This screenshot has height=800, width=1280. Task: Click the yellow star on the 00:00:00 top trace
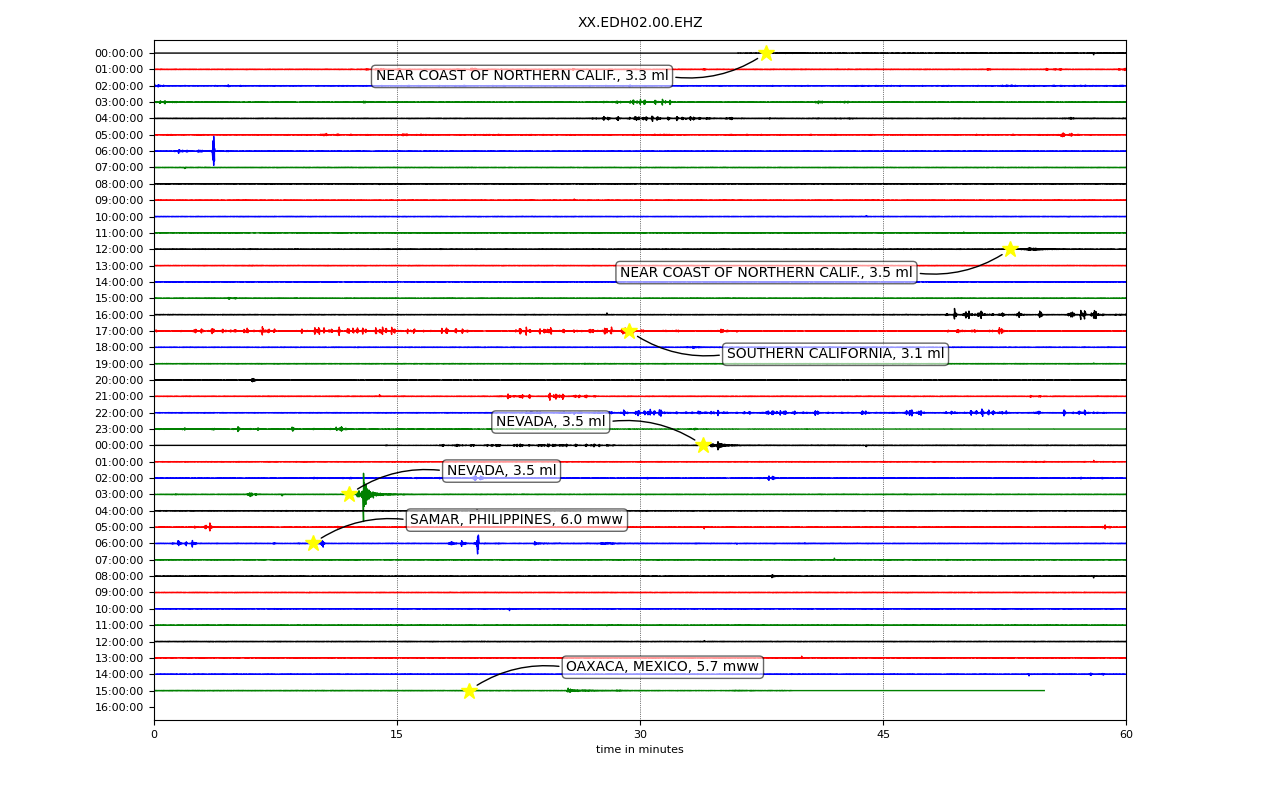coord(766,53)
